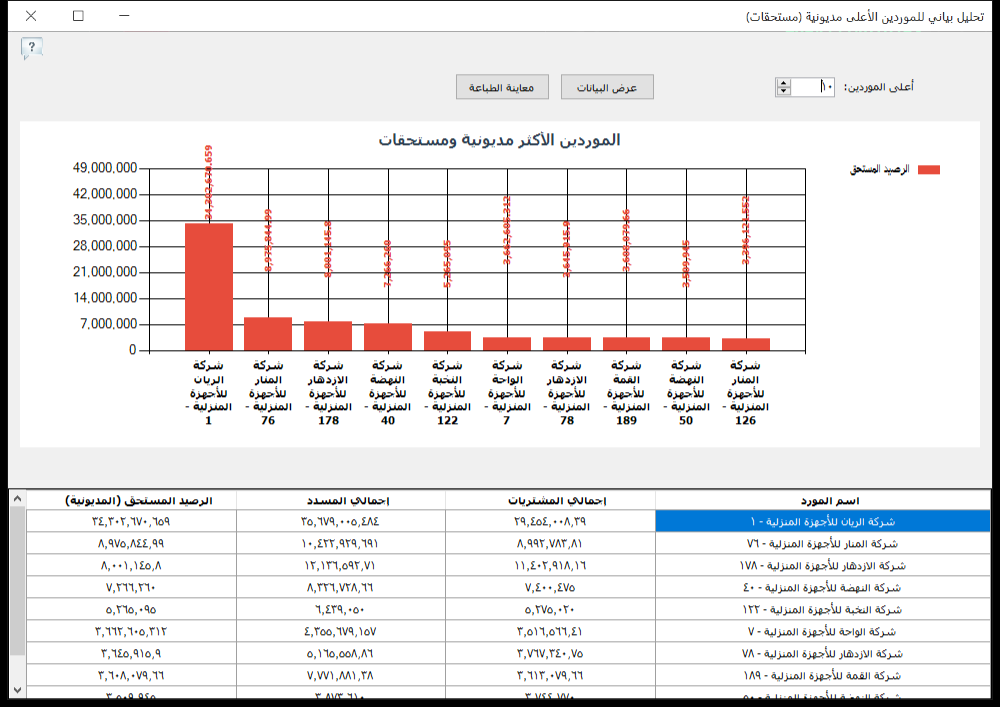Click the chart bar for شركة الازدهار 178
The image size is (1000, 707).
point(328,336)
